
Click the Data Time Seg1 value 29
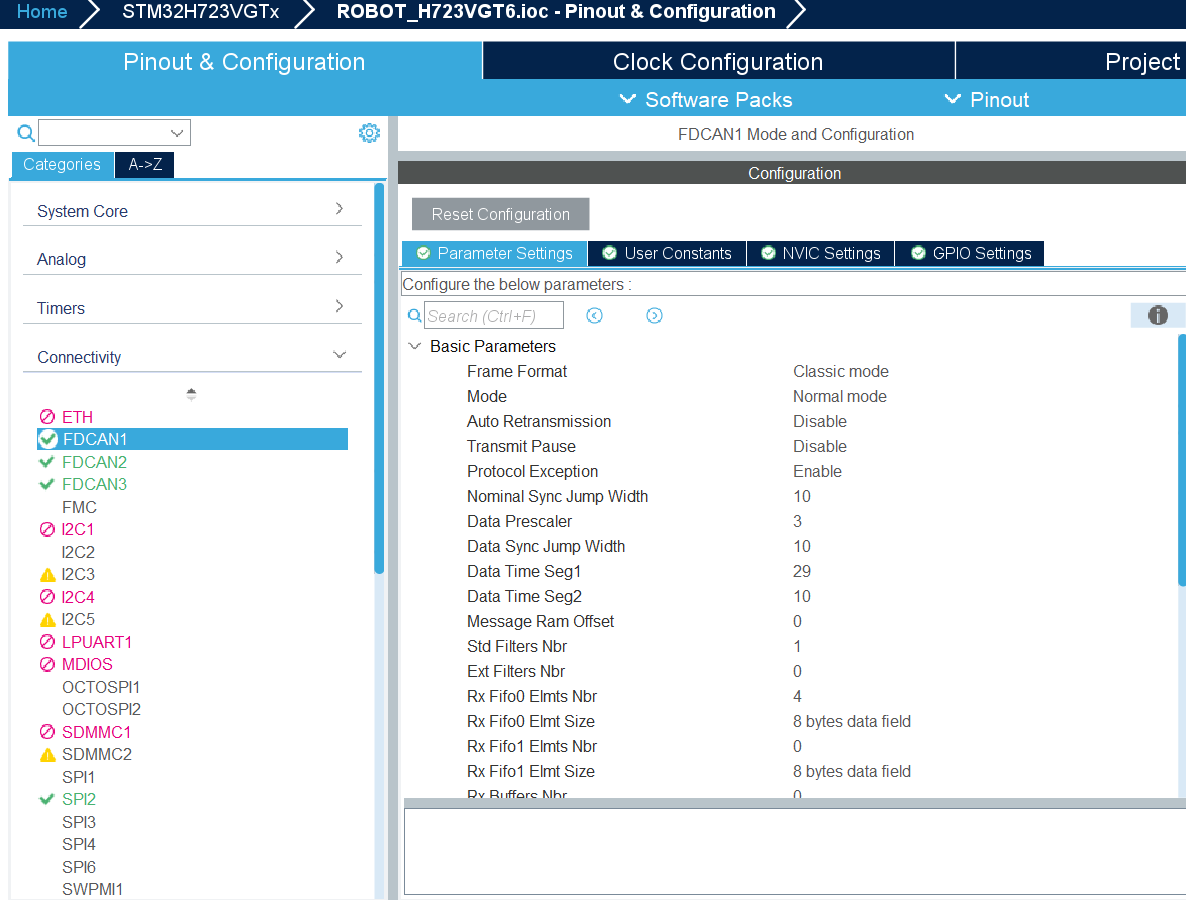coord(802,571)
